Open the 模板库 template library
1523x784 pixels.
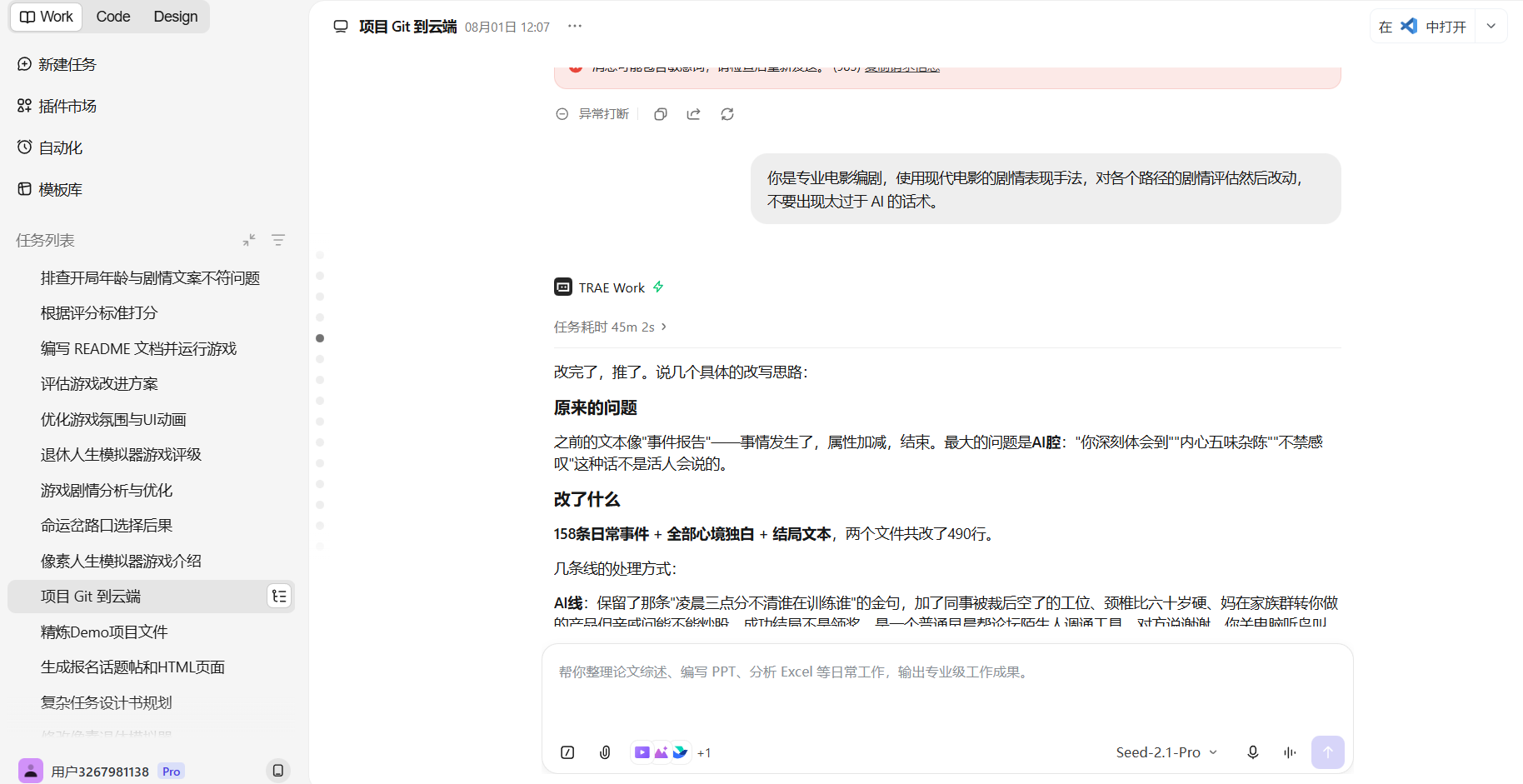50,189
